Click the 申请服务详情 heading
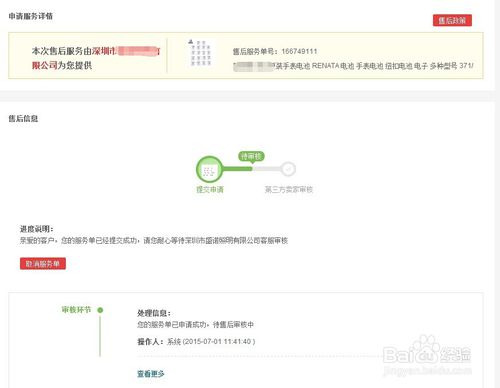Screen dimensions: 500x388 click(x=31, y=16)
